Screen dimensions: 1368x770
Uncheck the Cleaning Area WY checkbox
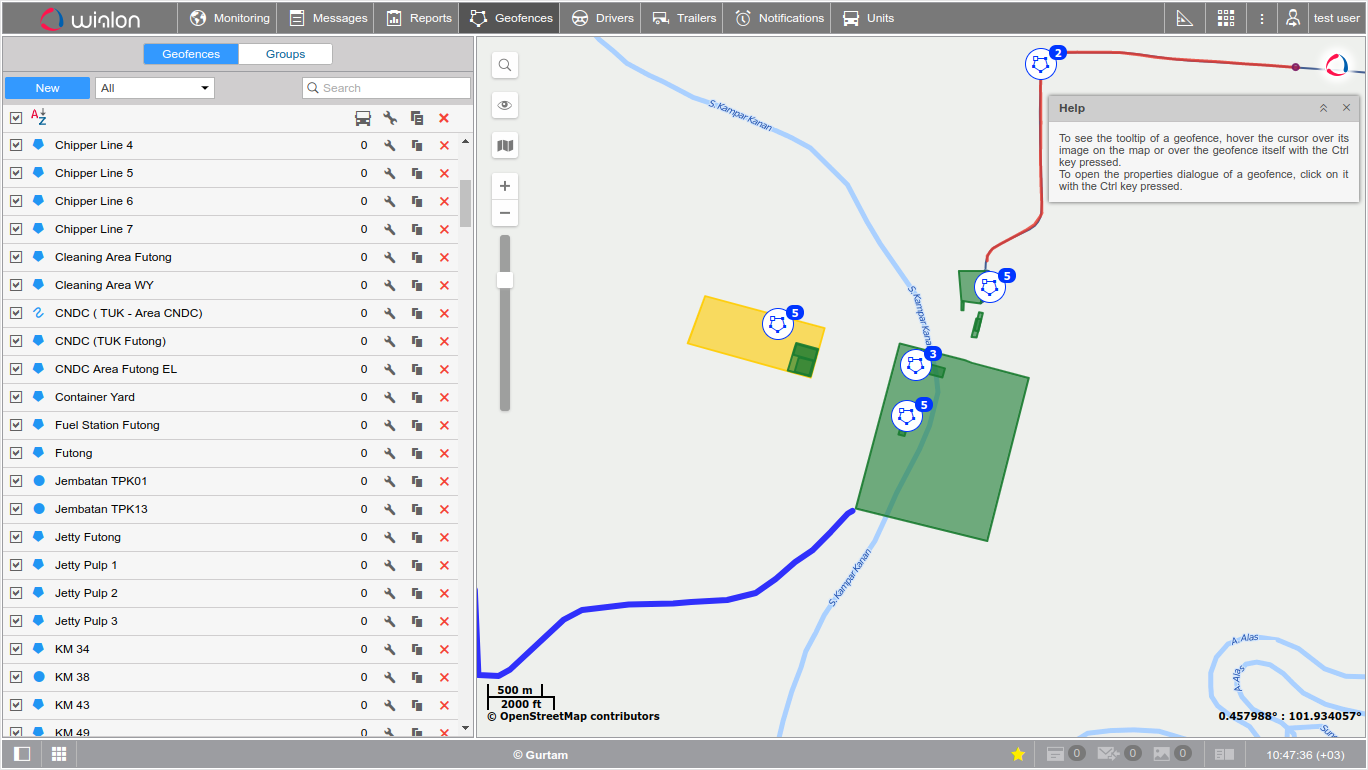coord(16,285)
